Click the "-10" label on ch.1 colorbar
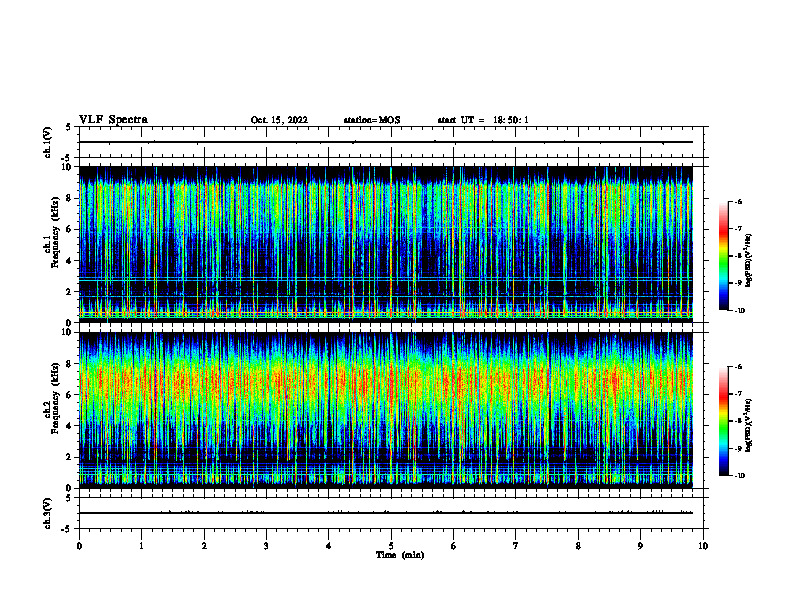Image resolution: width=792 pixels, height=612 pixels. point(739,311)
